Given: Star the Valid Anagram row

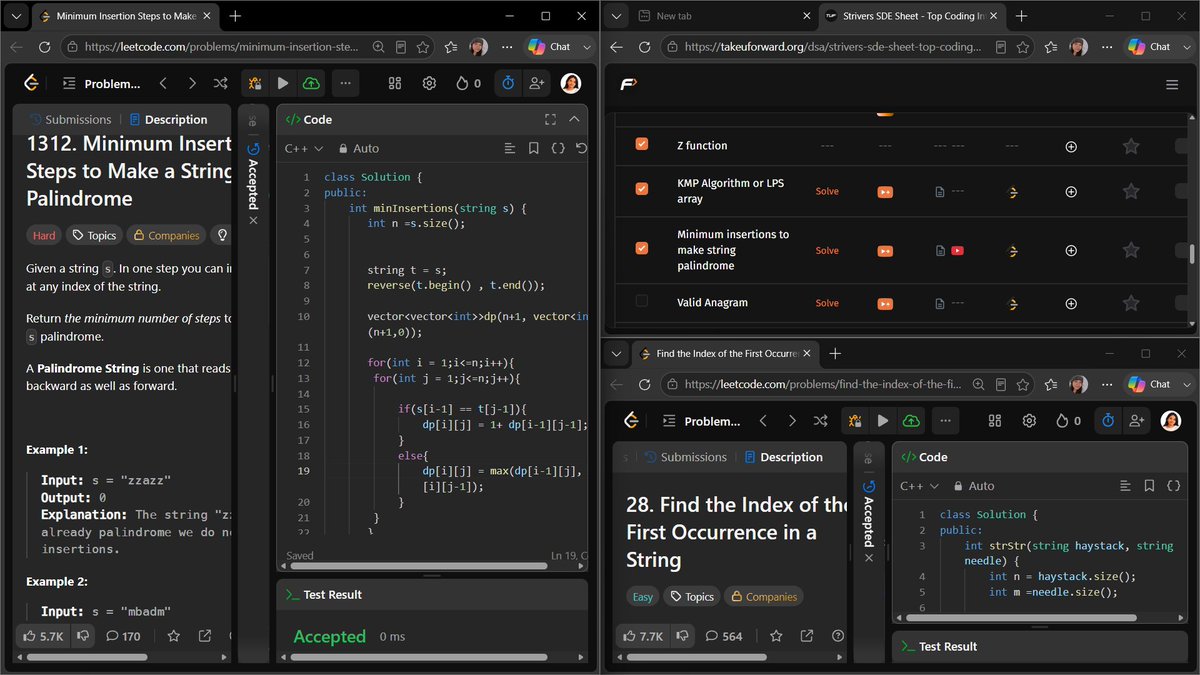Looking at the screenshot, I should [1131, 303].
